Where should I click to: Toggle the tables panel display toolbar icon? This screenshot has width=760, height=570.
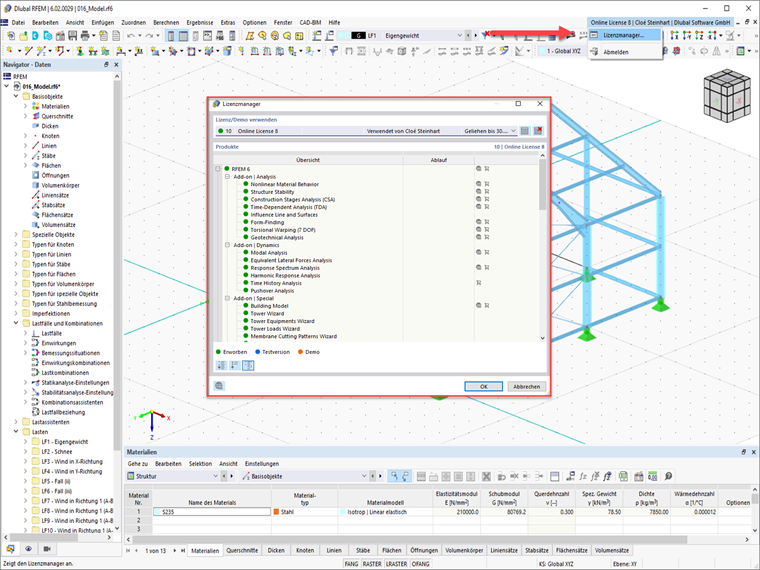(183, 36)
